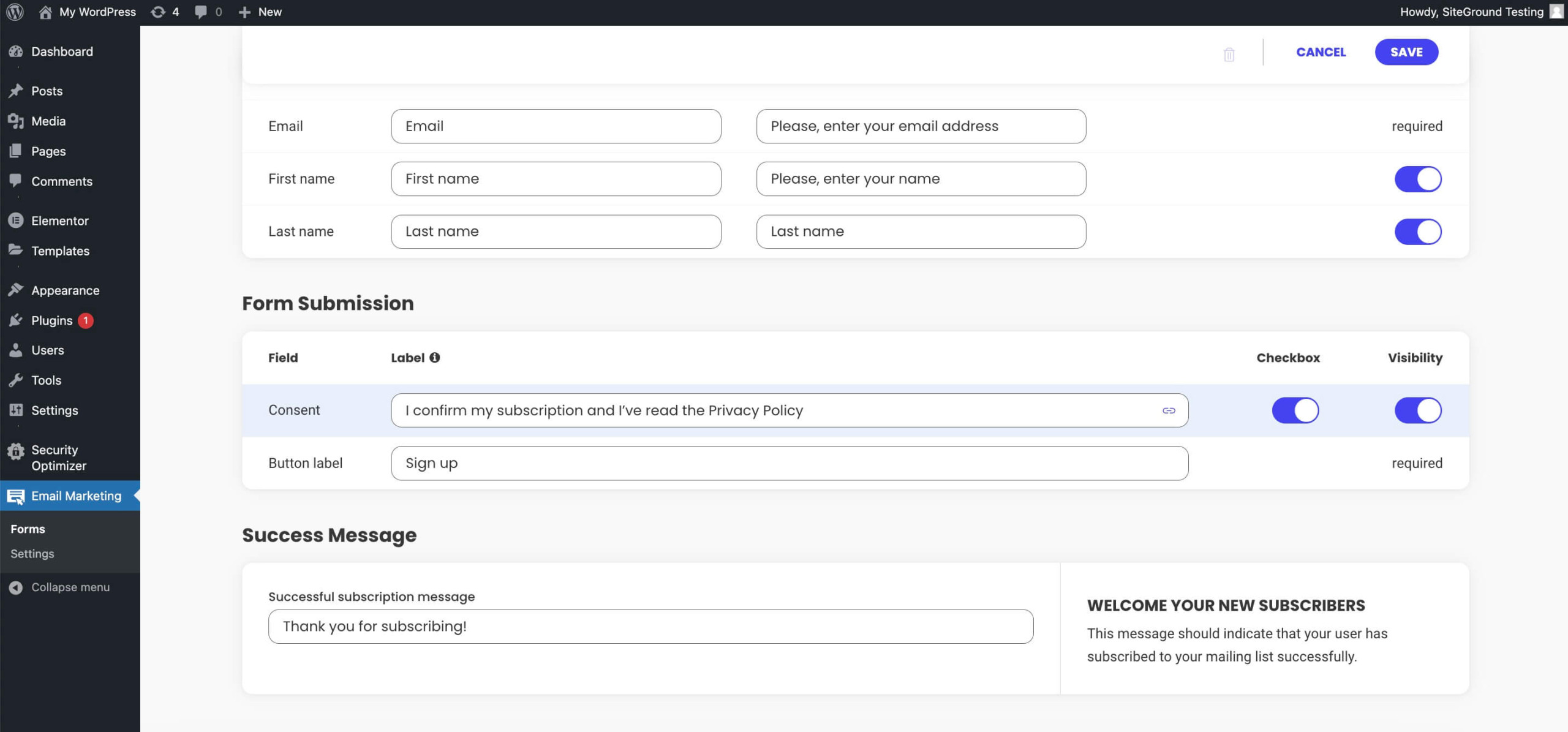Click the link icon inside Consent label field
Viewport: 1568px width, 732px height.
pyautogui.click(x=1167, y=410)
